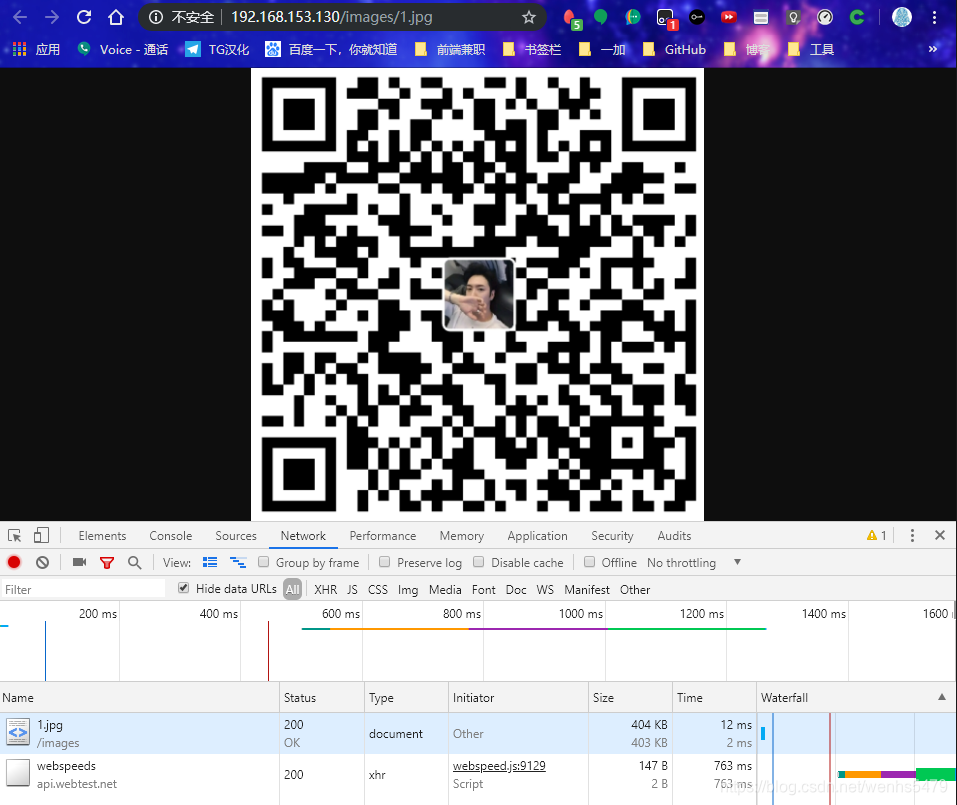
Task: Toggle the device toolbar icon
Action: tap(40, 535)
